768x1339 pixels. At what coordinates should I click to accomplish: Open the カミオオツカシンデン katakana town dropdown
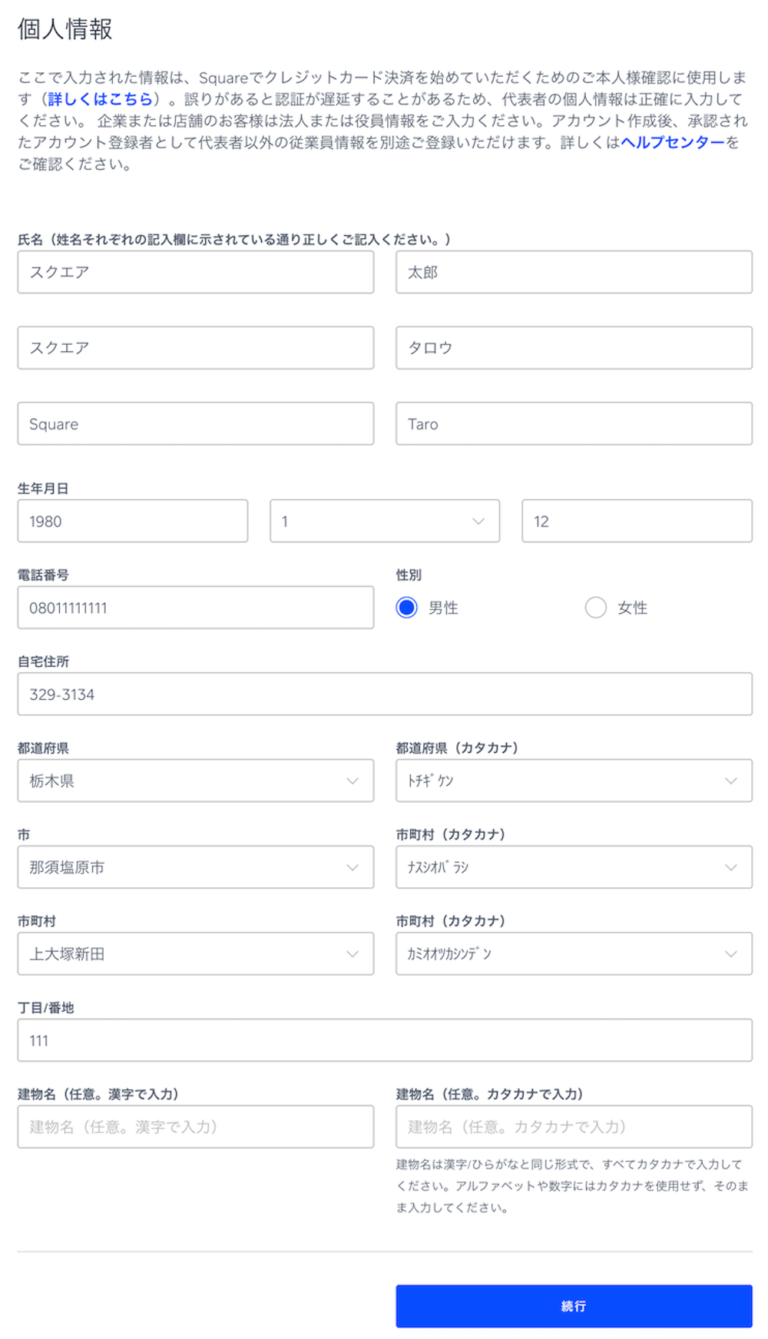click(573, 954)
